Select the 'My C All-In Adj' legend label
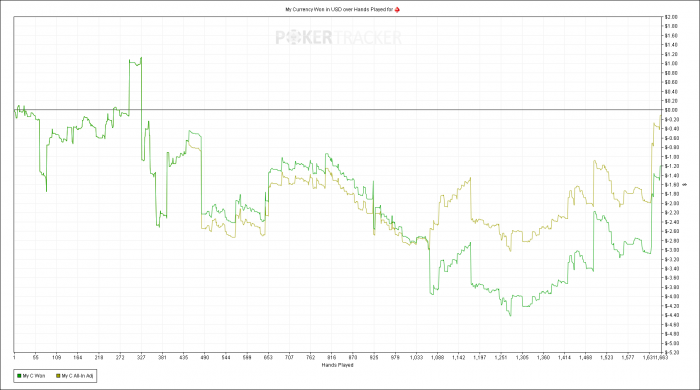 tap(77, 376)
